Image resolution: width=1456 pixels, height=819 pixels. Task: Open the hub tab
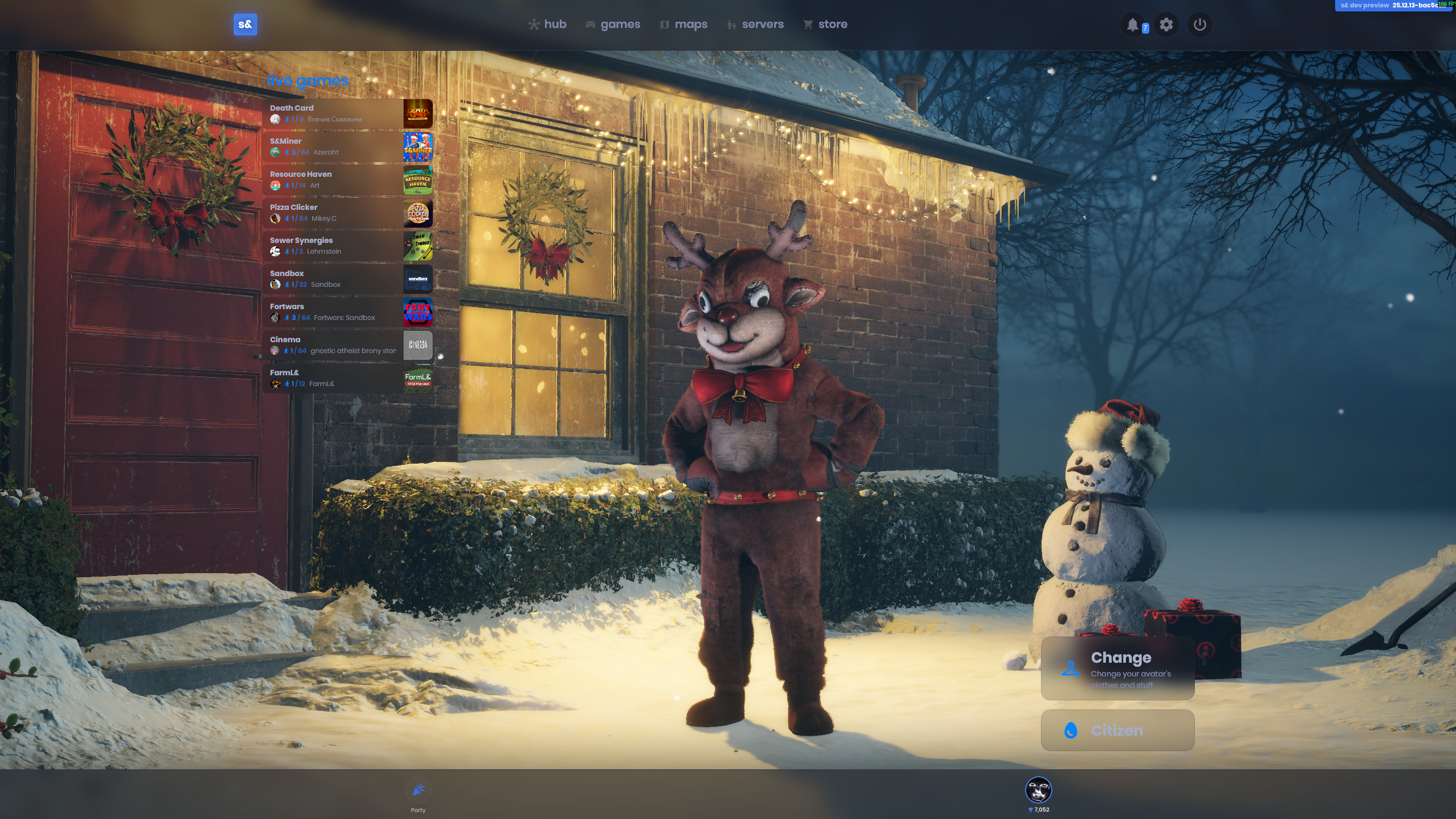click(x=547, y=25)
